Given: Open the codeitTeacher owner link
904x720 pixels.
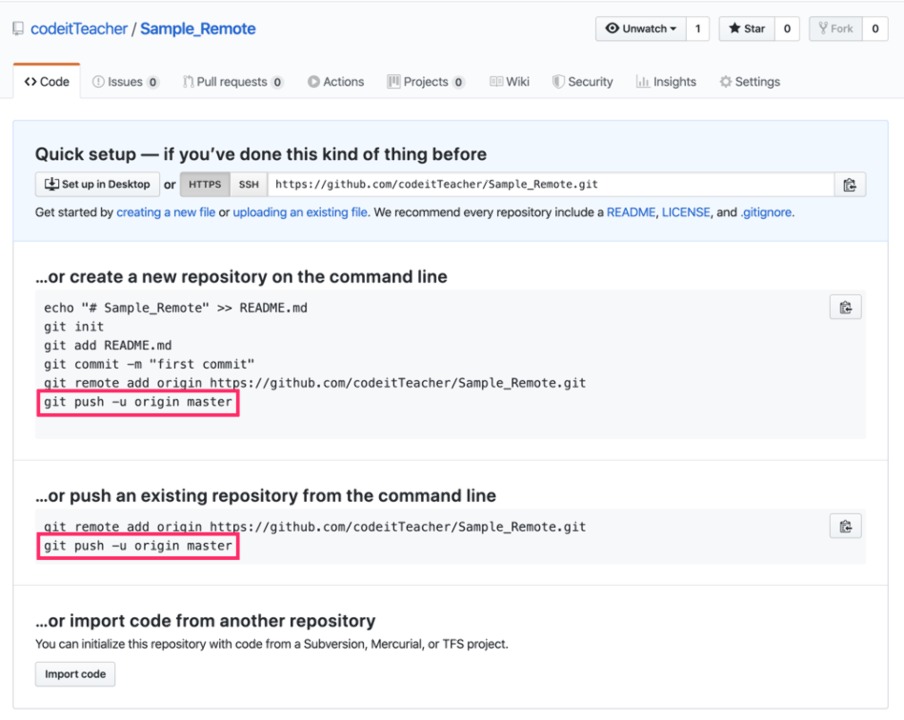Looking at the screenshot, I should pyautogui.click(x=78, y=29).
